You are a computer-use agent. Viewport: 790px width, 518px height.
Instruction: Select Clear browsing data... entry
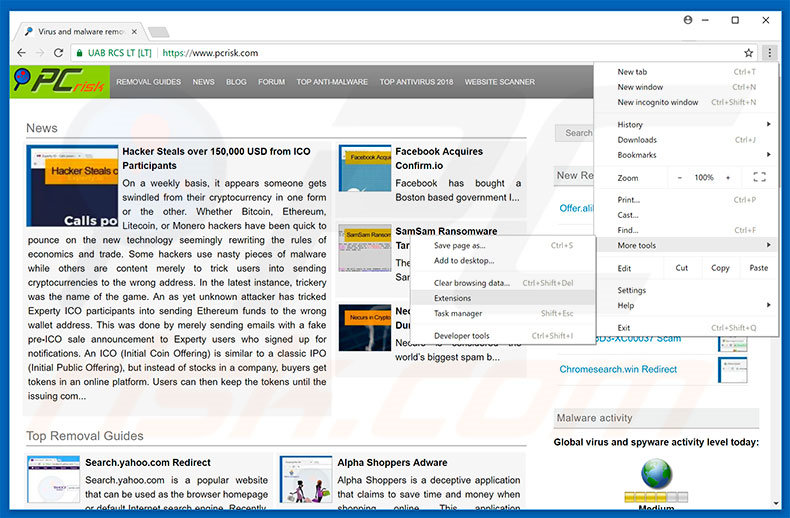(x=503, y=283)
